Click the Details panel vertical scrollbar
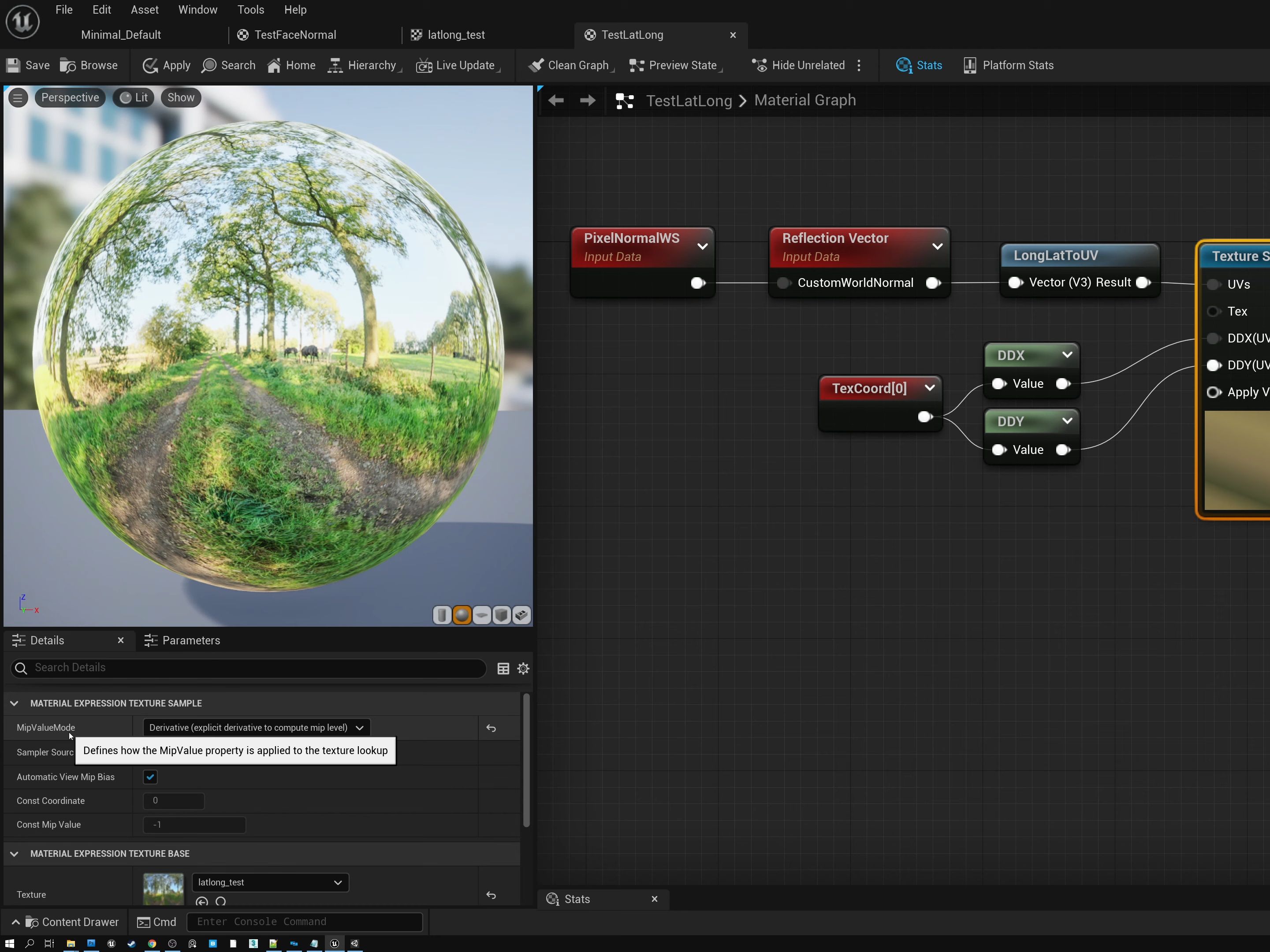 (526, 761)
